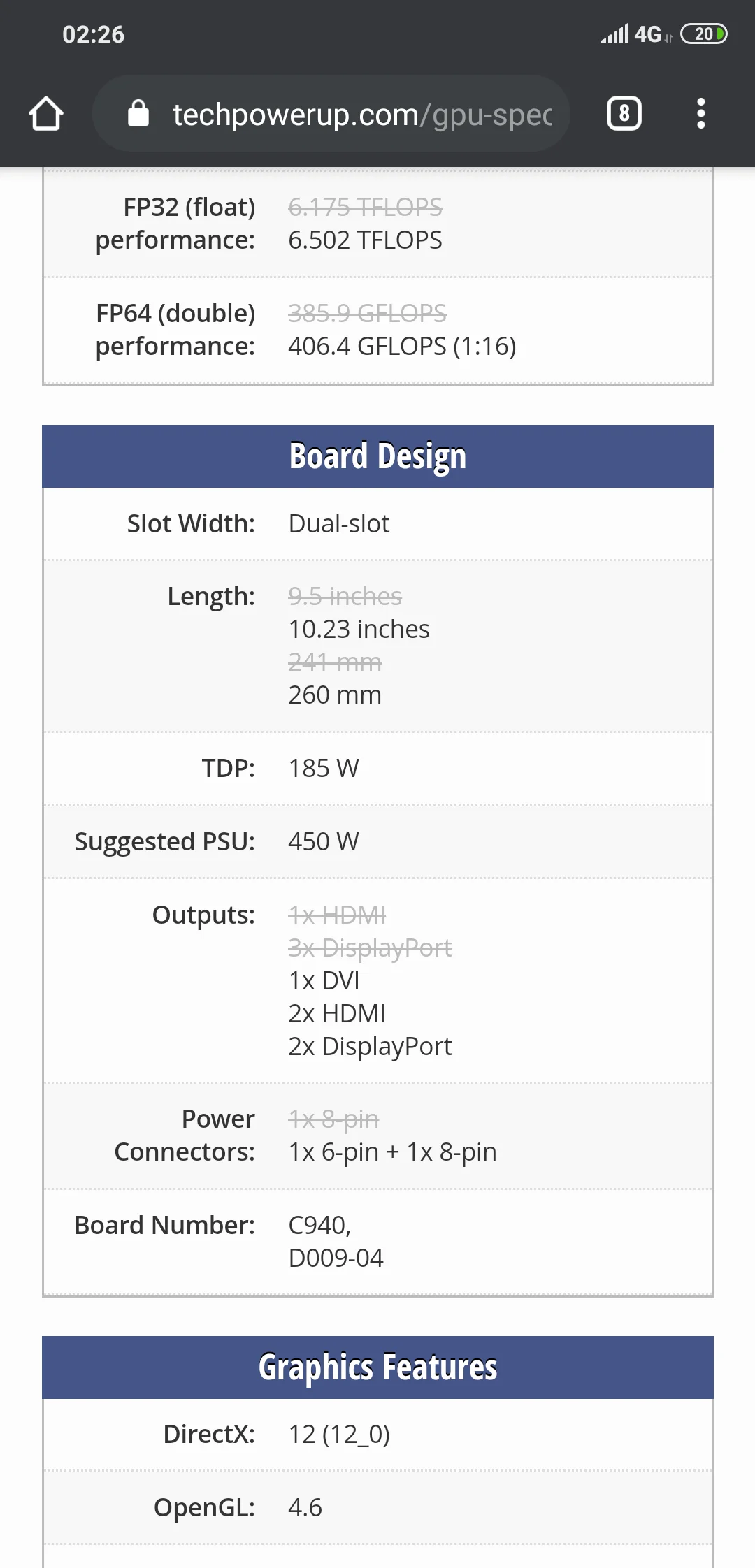This screenshot has width=755, height=1568.
Task: Tap the 4G signal strength indicator
Action: (631, 34)
